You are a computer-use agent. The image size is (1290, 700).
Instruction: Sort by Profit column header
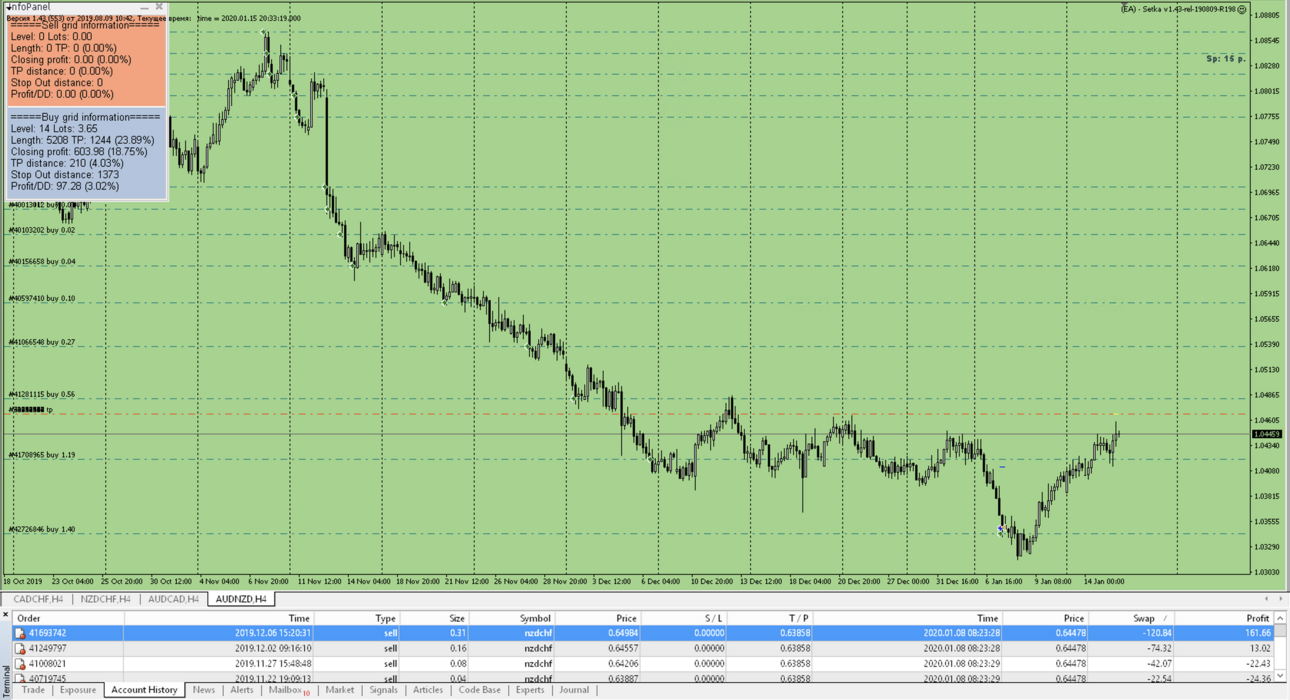pyautogui.click(x=1224, y=618)
